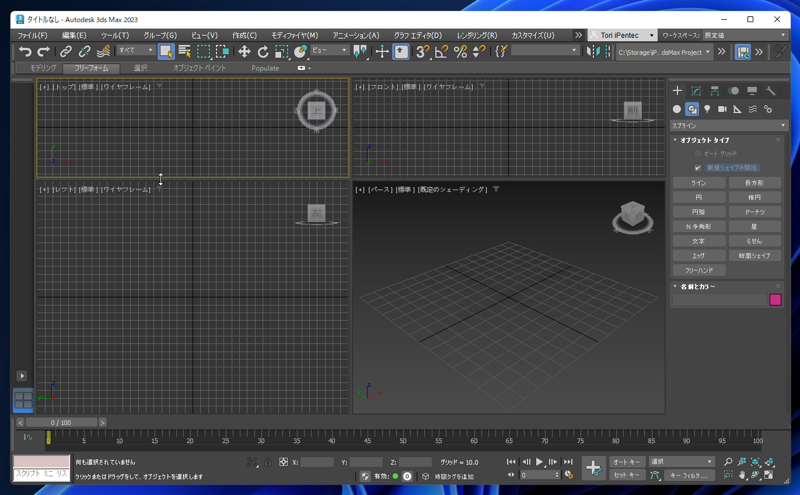Open the ワークスペース 既定値 dropdown
The height and width of the screenshot is (495, 800).
(745, 35)
